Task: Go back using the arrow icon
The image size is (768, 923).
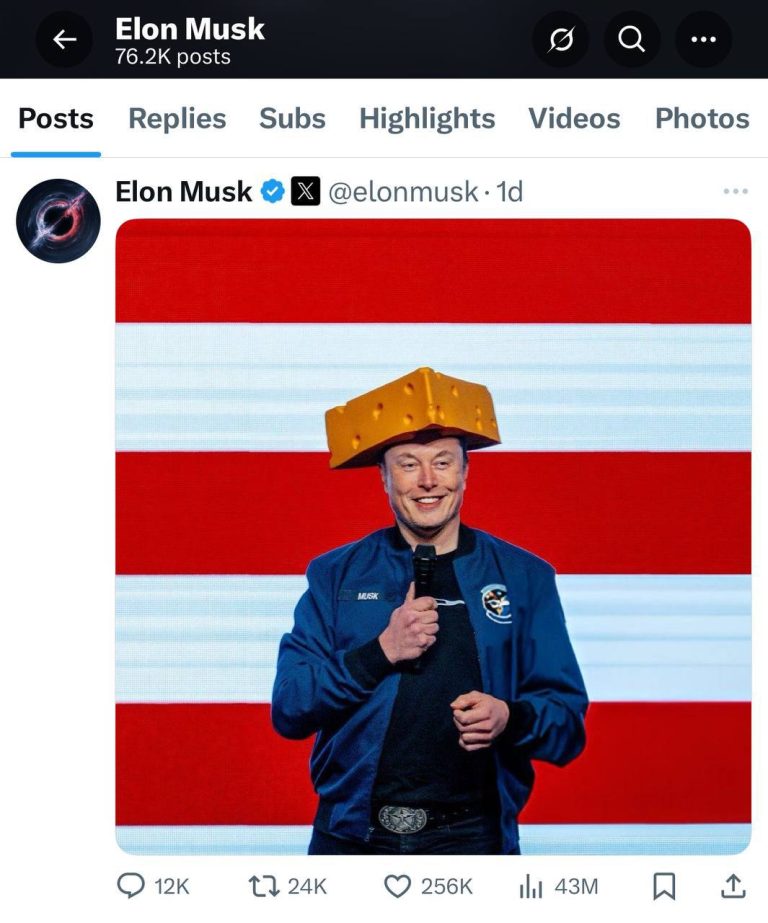Action: 64,39
